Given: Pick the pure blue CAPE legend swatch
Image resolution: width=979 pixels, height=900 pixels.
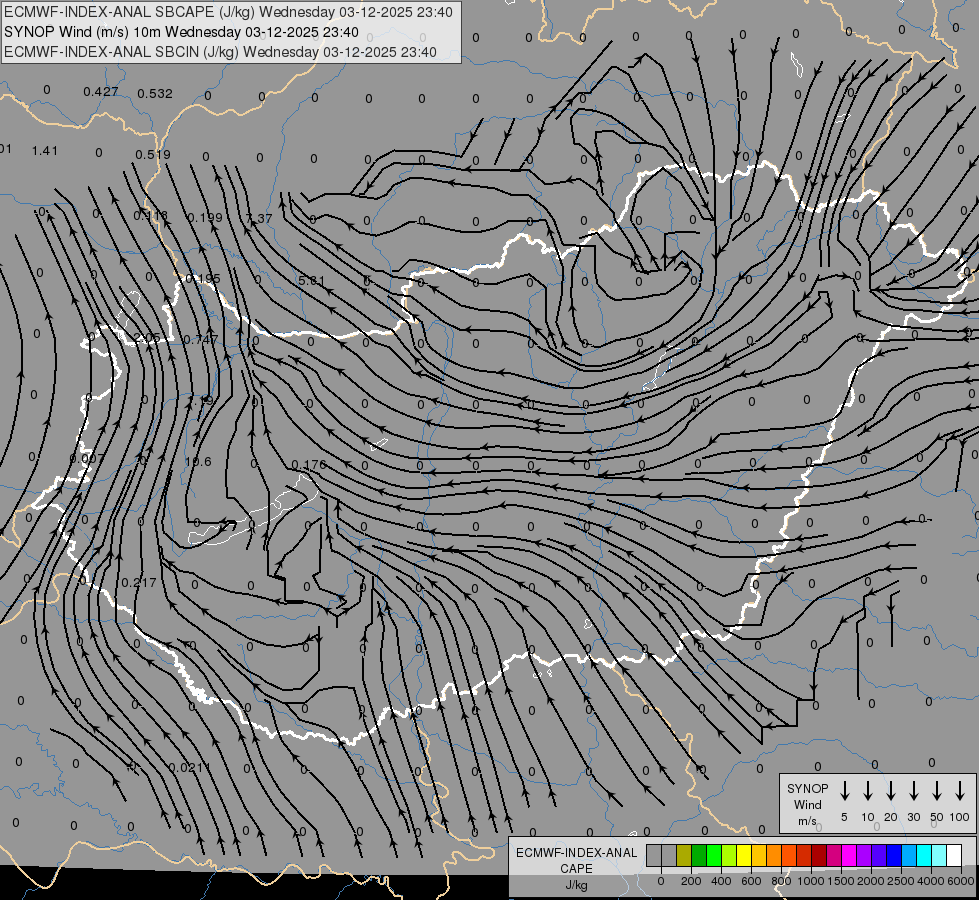Looking at the screenshot, I should pos(893,855).
